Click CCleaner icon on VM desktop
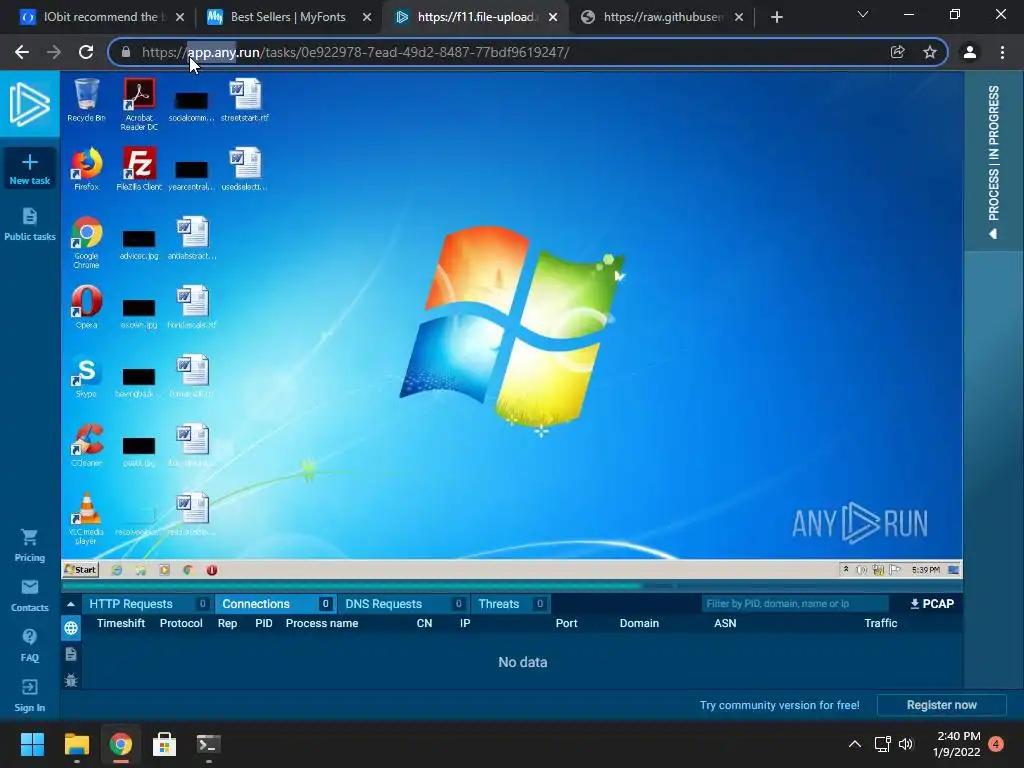The image size is (1024, 768). pyautogui.click(x=86, y=445)
